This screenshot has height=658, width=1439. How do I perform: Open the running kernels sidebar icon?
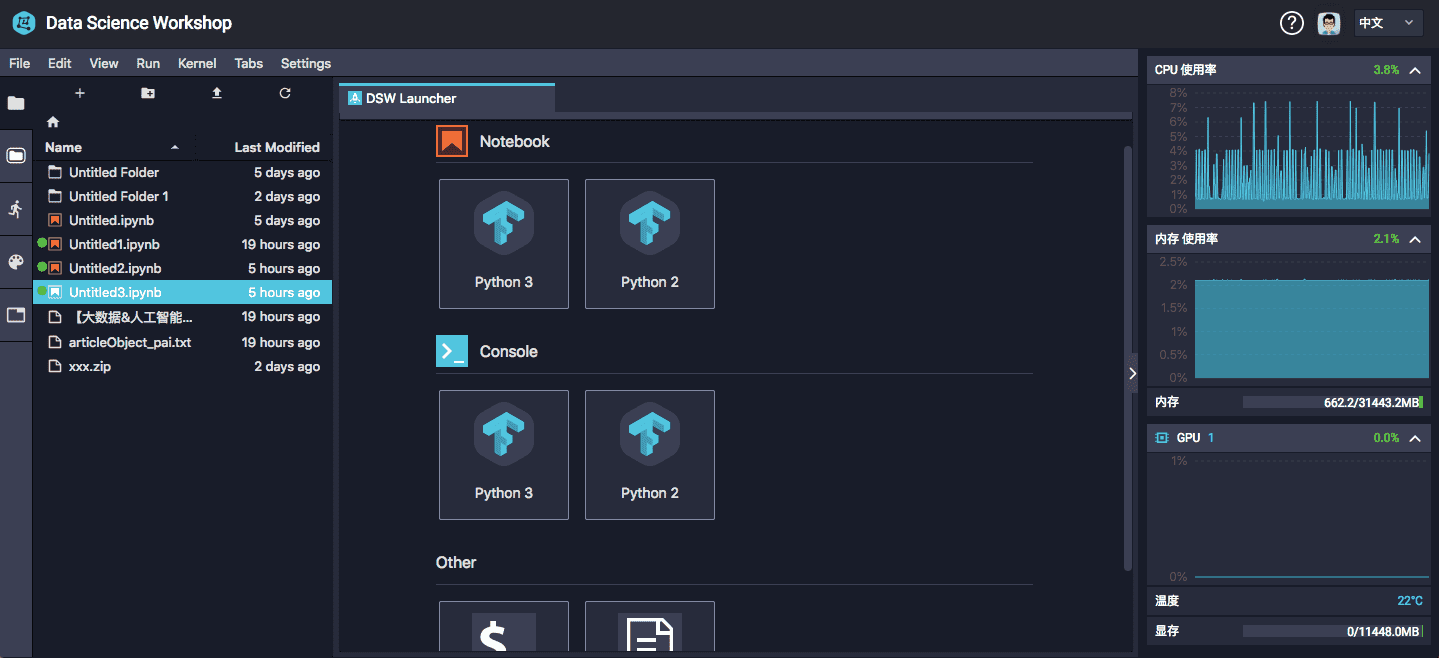click(x=16, y=208)
